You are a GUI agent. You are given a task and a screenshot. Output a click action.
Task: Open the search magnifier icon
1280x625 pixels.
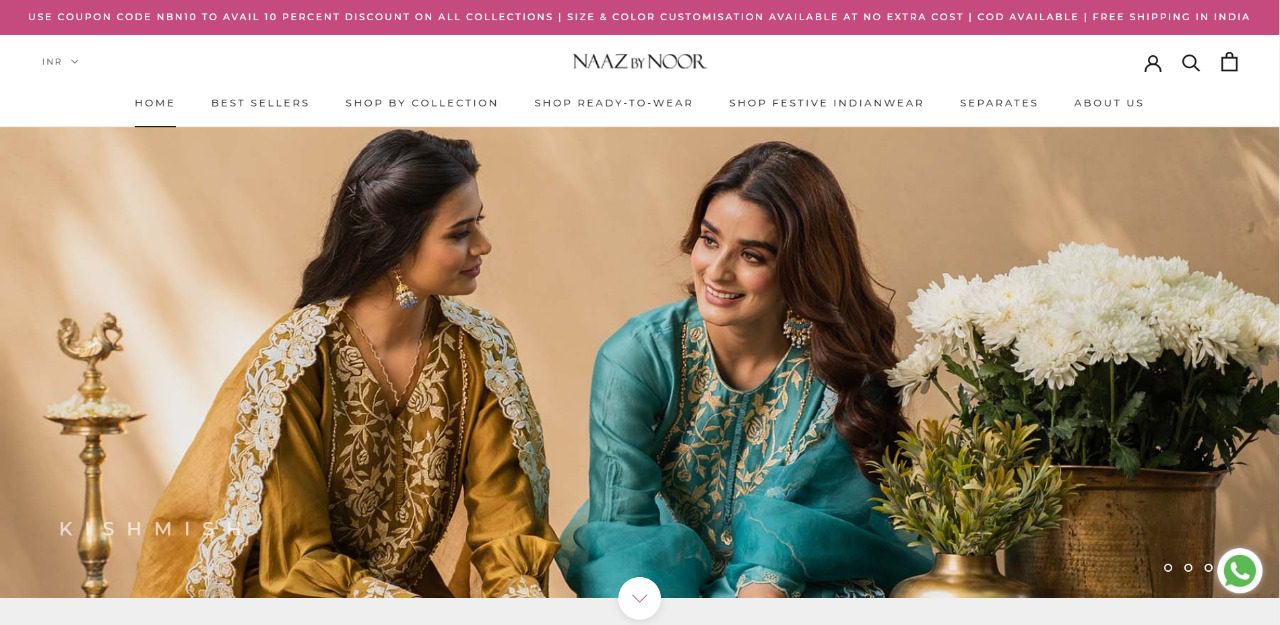1191,62
